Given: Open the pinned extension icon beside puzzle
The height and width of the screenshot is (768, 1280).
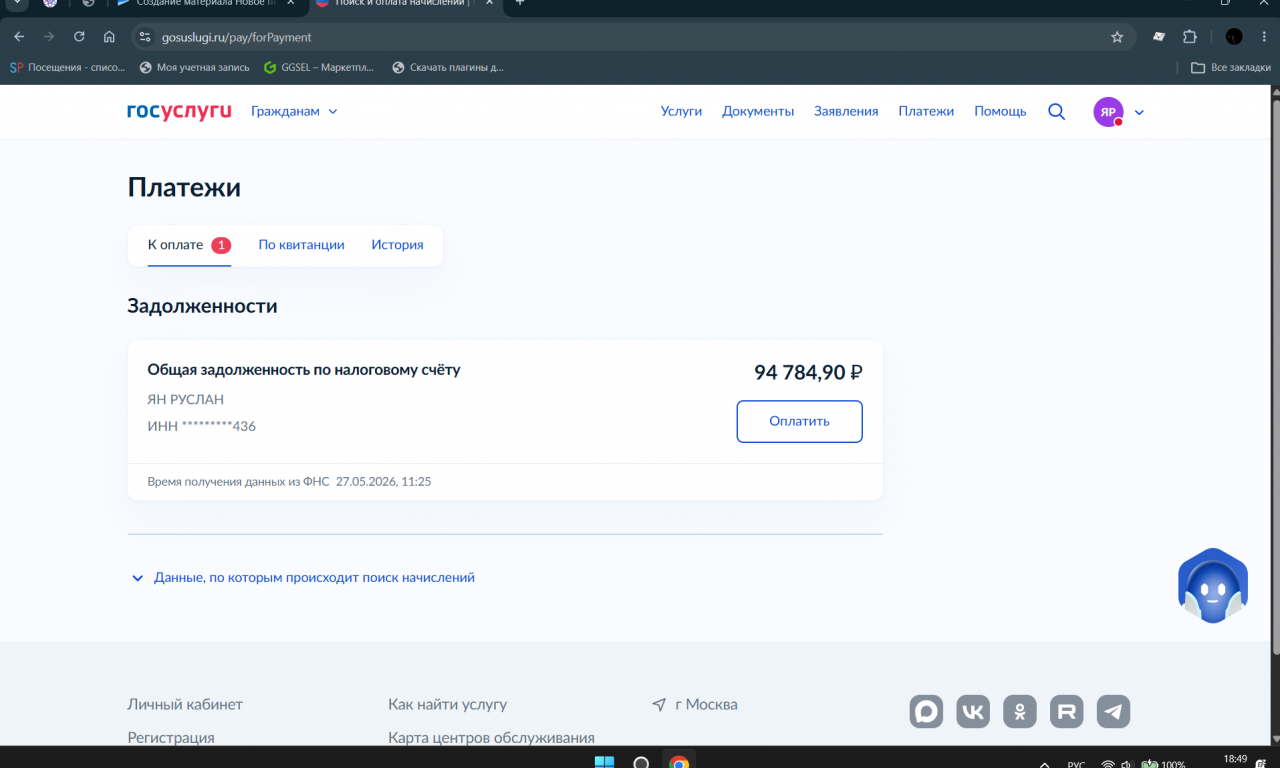Looking at the screenshot, I should tap(1159, 37).
